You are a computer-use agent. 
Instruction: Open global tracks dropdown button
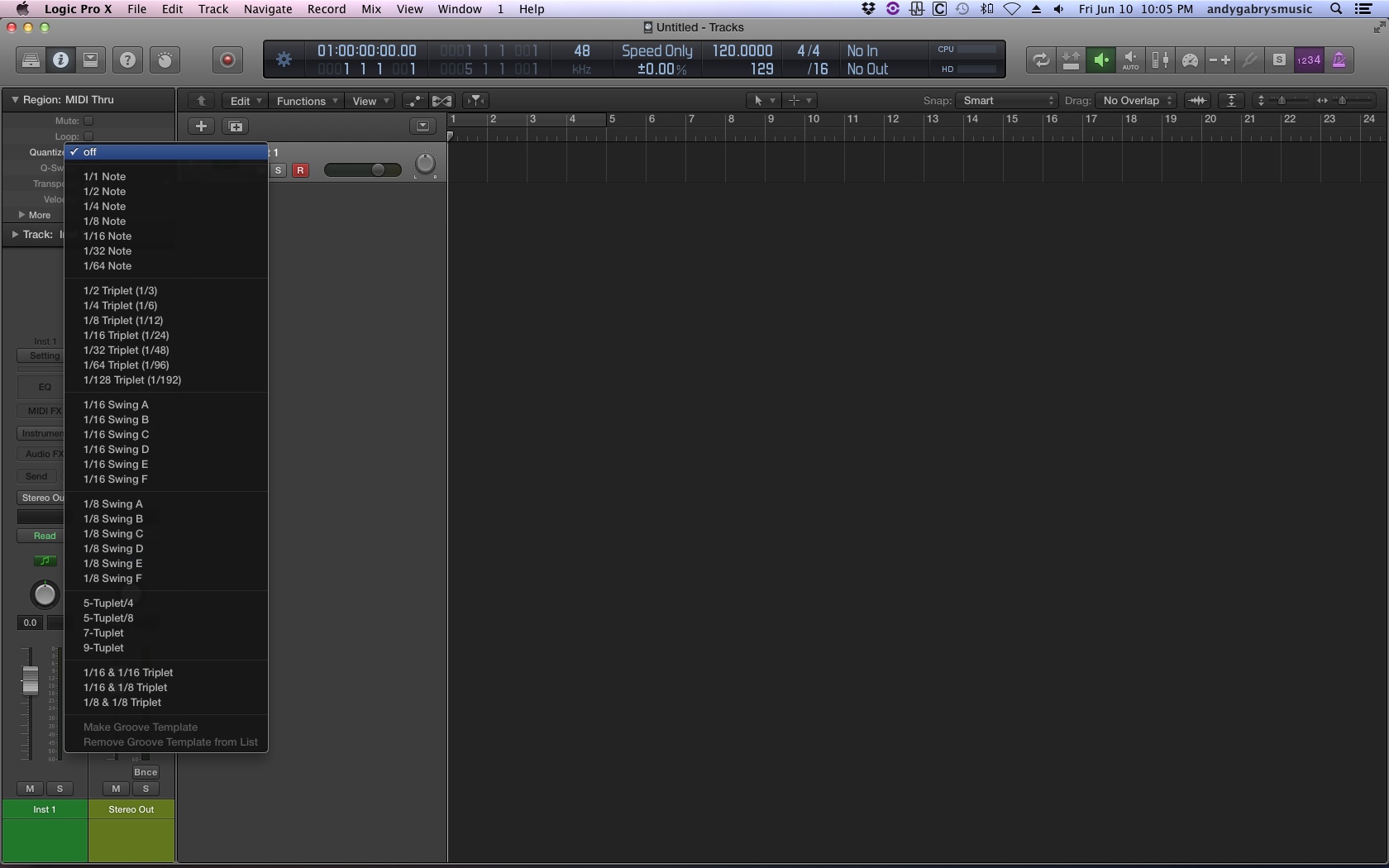coord(422,126)
